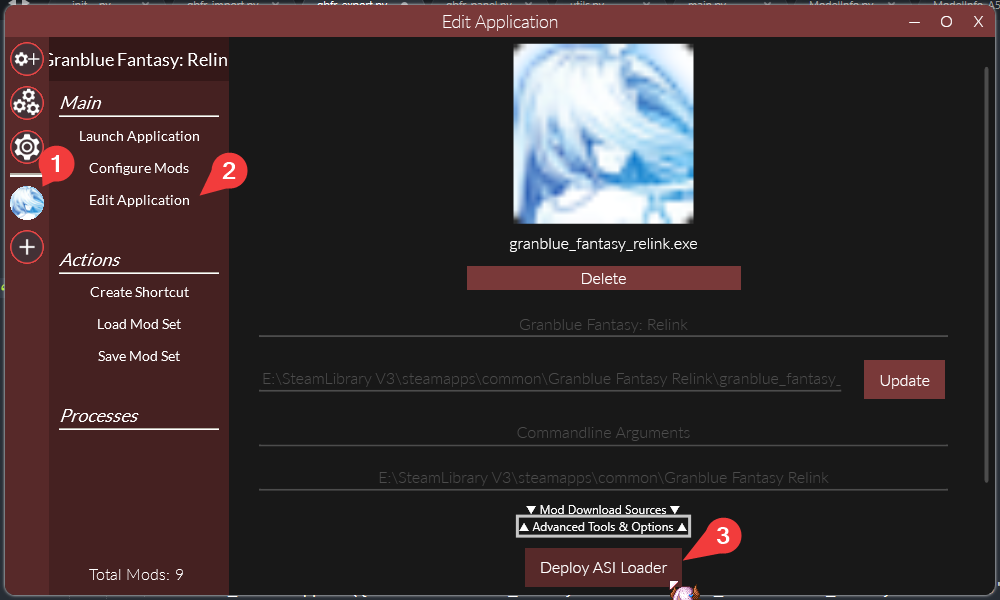This screenshot has width=1000, height=600.
Task: Click Create Shortcut under Actions
Action: click(139, 292)
